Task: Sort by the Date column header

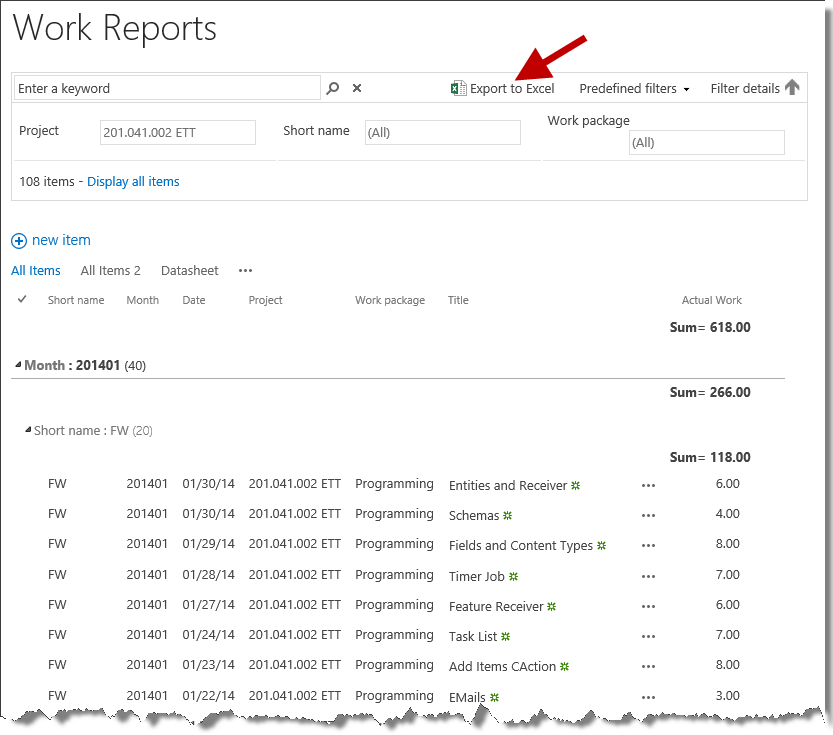Action: 194,300
